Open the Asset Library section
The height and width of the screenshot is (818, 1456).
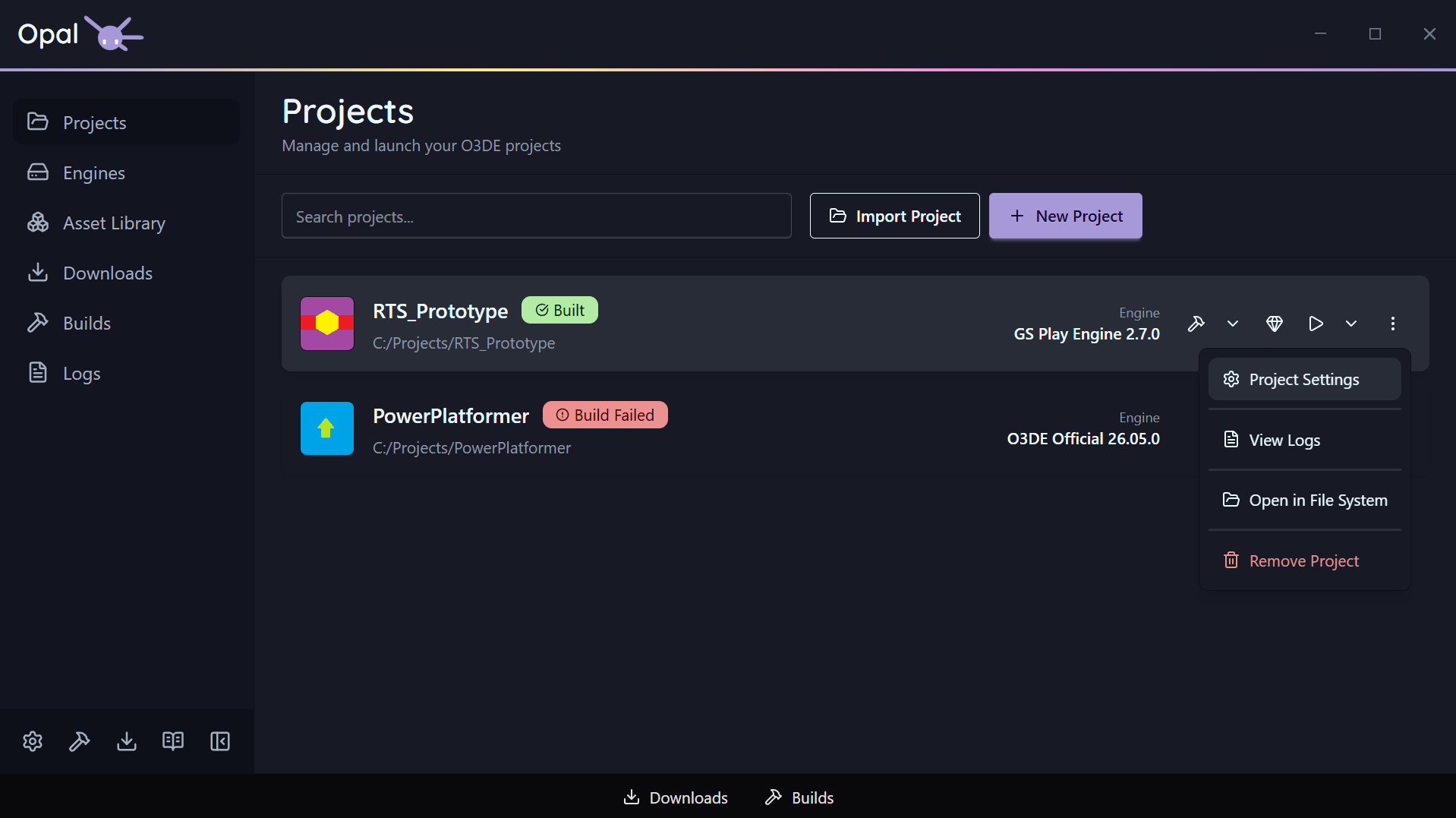click(126, 223)
